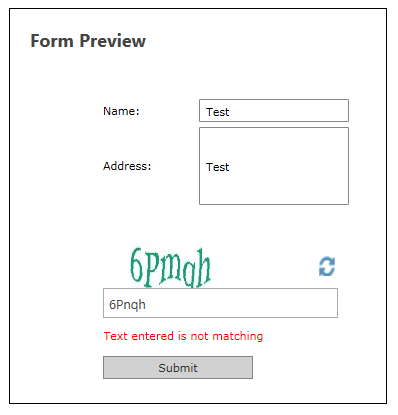Click the empty area of Address box below Test
398x415 pixels.
[274, 188]
